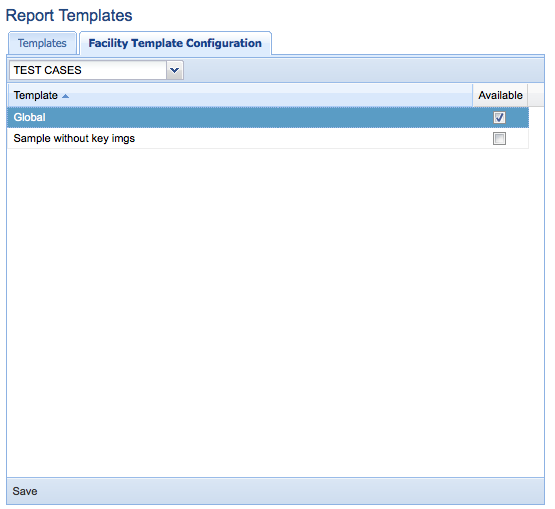Save the facility template configuration
This screenshot has width=555, height=509.
click(x=25, y=491)
